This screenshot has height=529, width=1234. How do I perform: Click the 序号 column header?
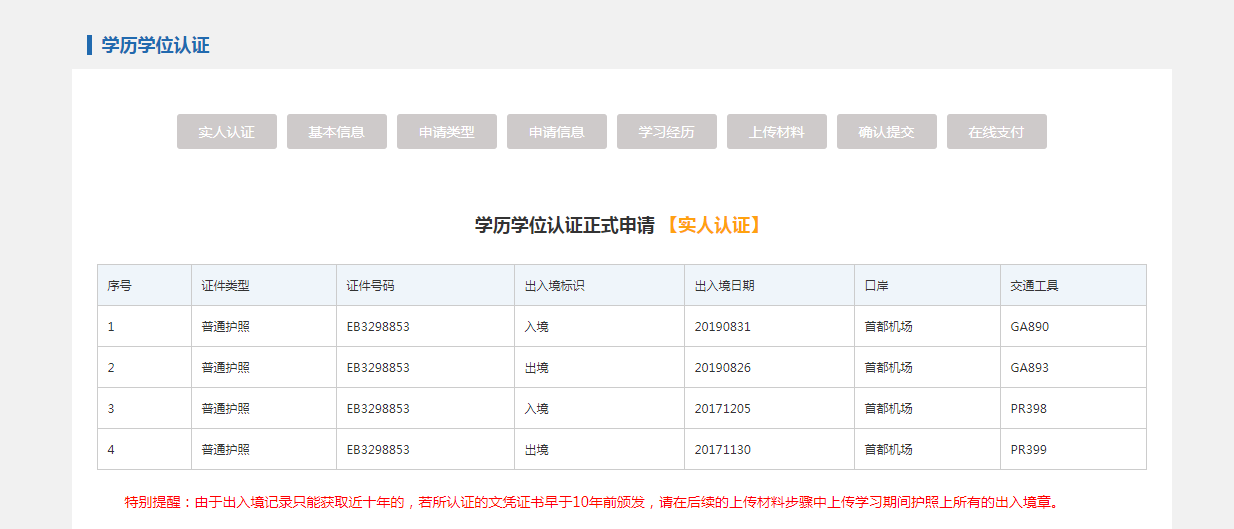click(120, 286)
